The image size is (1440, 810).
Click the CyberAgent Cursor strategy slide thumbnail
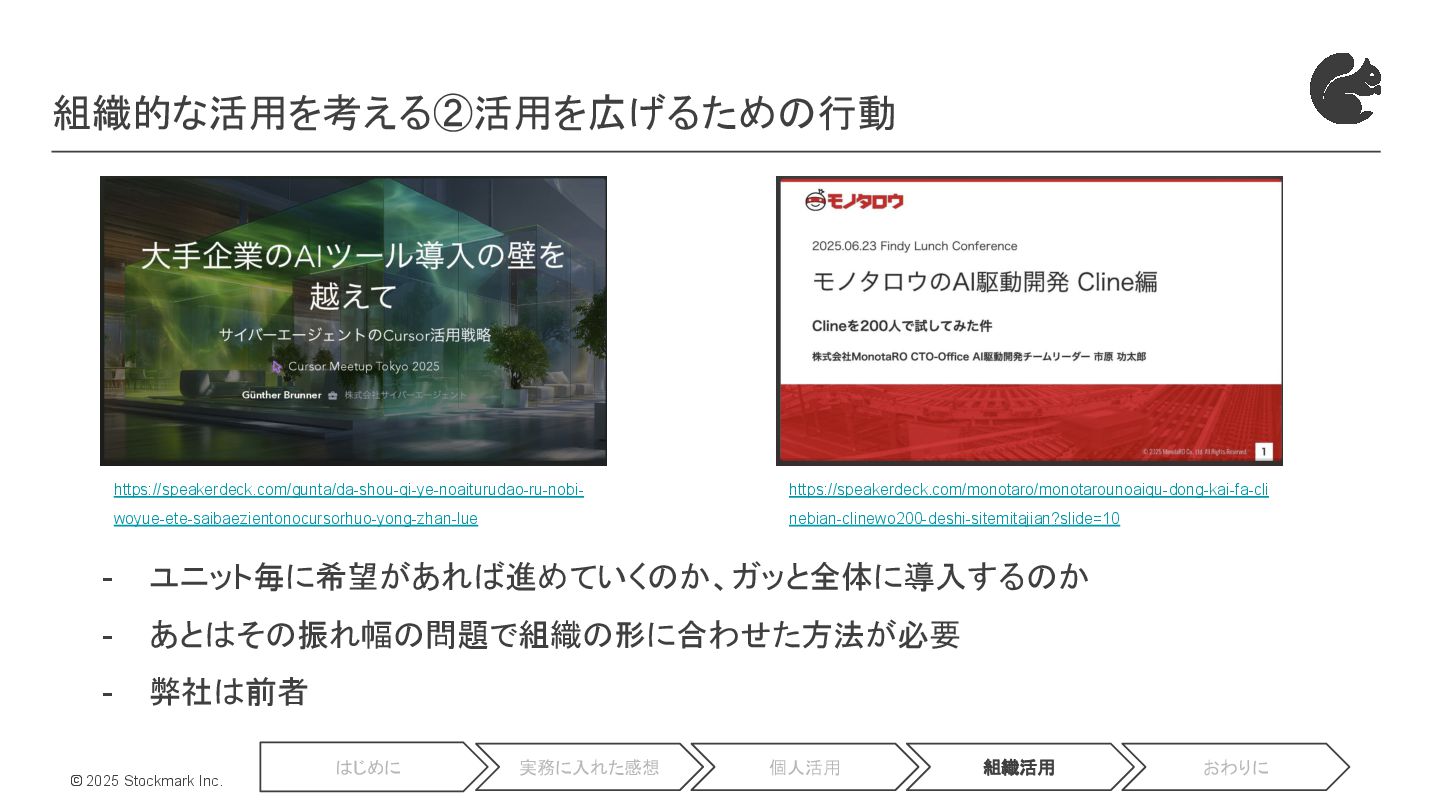(353, 321)
